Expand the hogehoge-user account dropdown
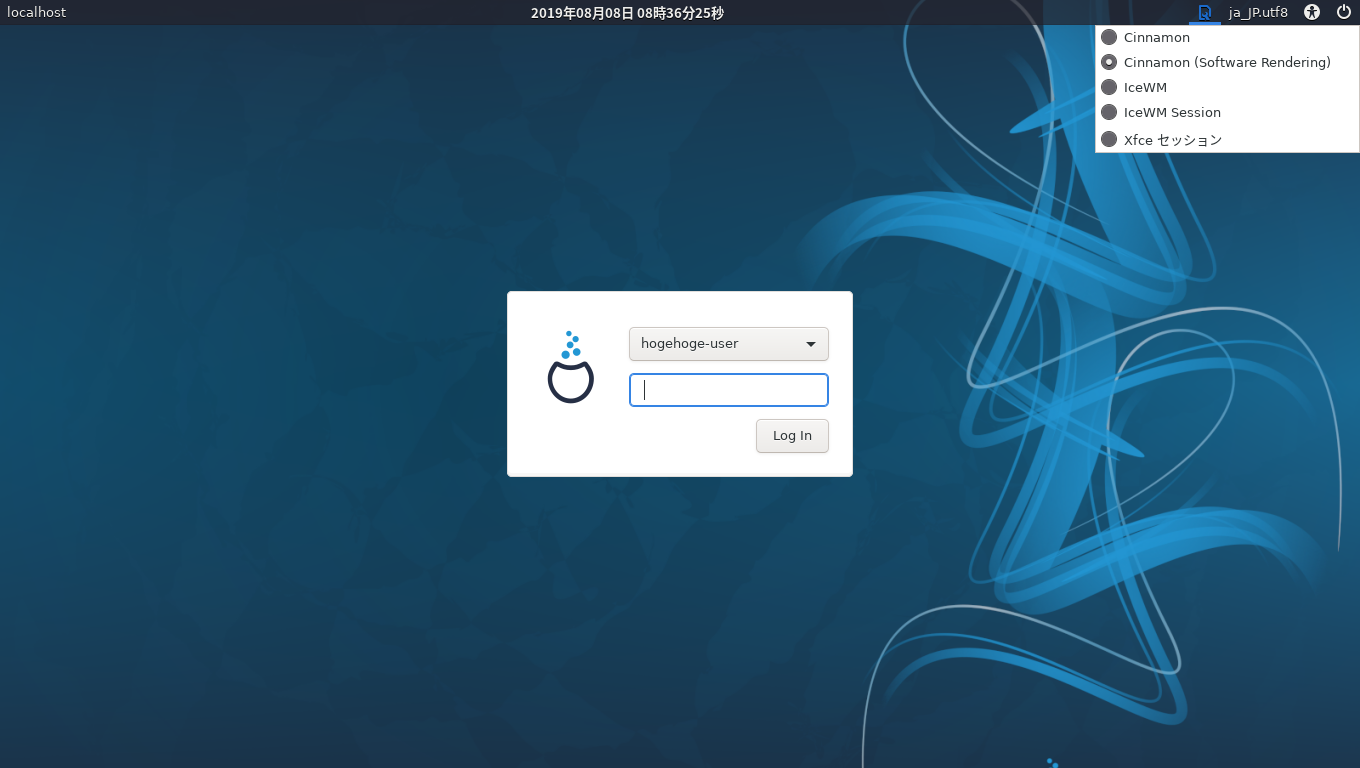Image resolution: width=1360 pixels, height=768 pixels. [729, 344]
